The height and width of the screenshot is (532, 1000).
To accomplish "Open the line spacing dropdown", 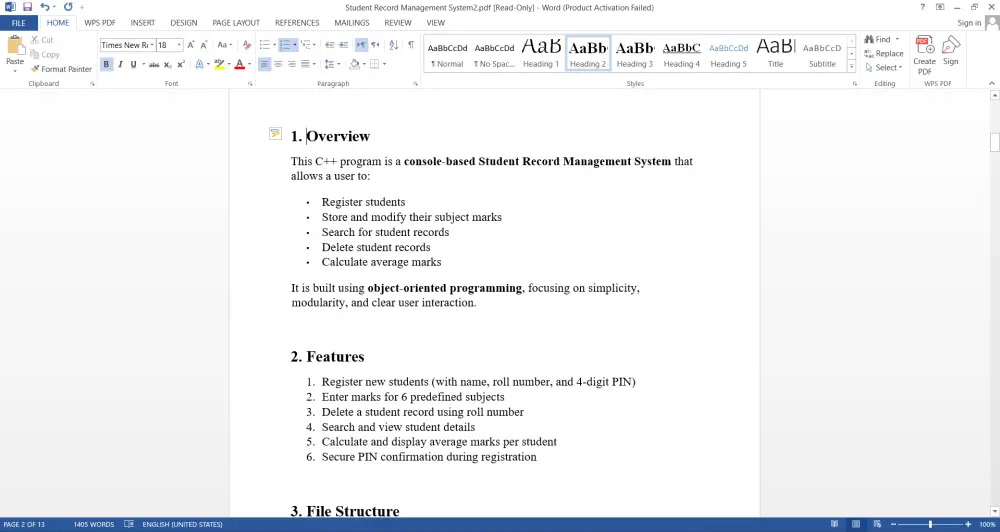I will (x=332, y=64).
